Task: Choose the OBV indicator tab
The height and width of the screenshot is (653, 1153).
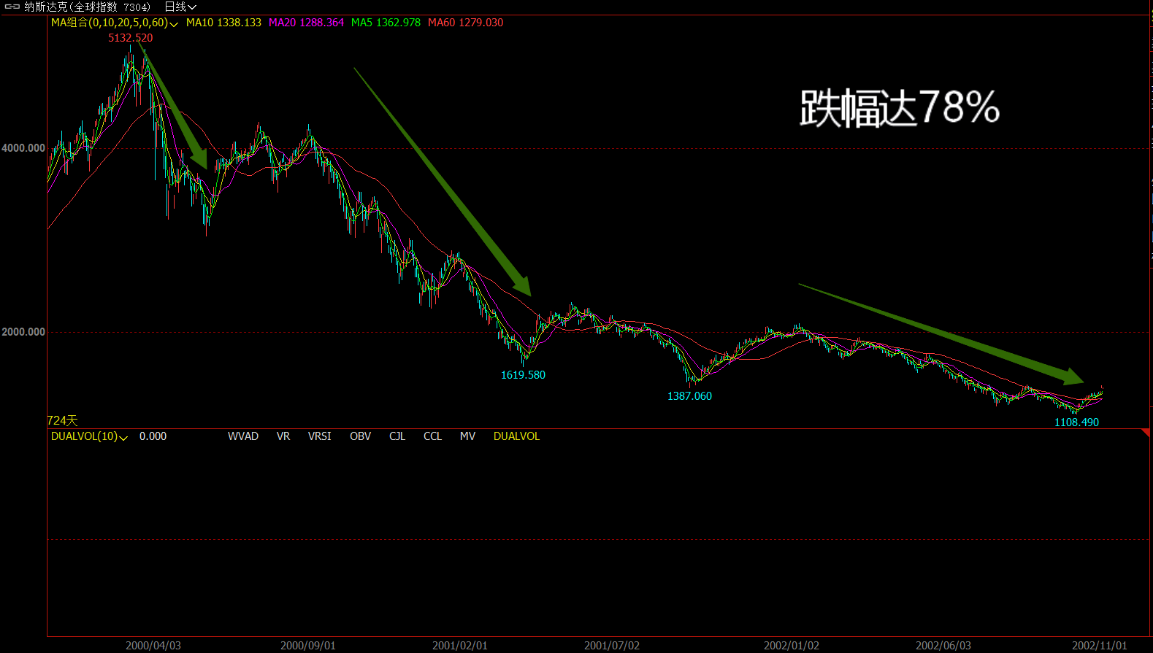Action: (359, 437)
